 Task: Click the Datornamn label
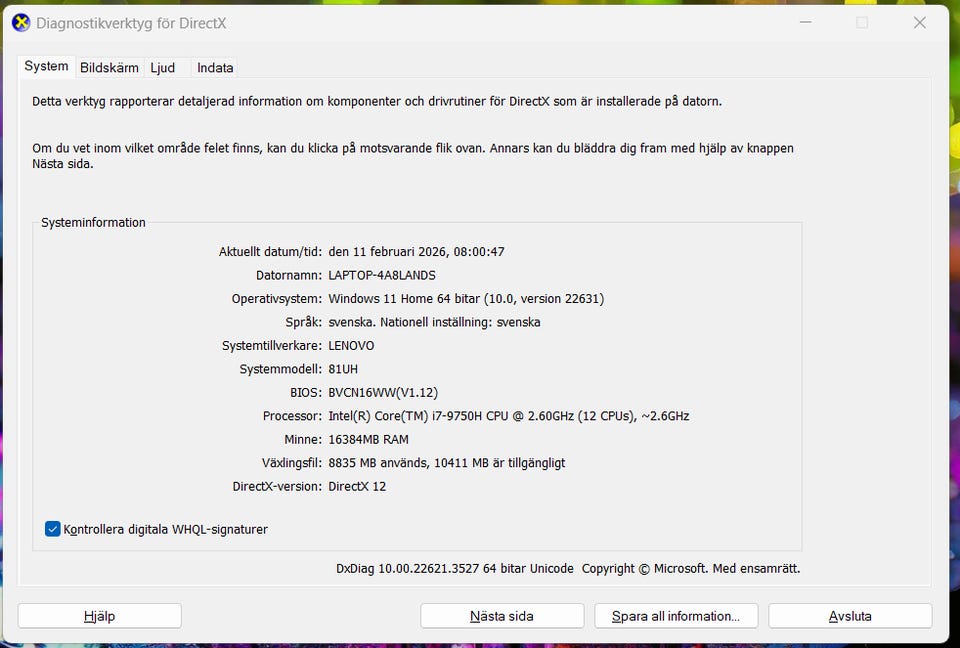tap(289, 275)
